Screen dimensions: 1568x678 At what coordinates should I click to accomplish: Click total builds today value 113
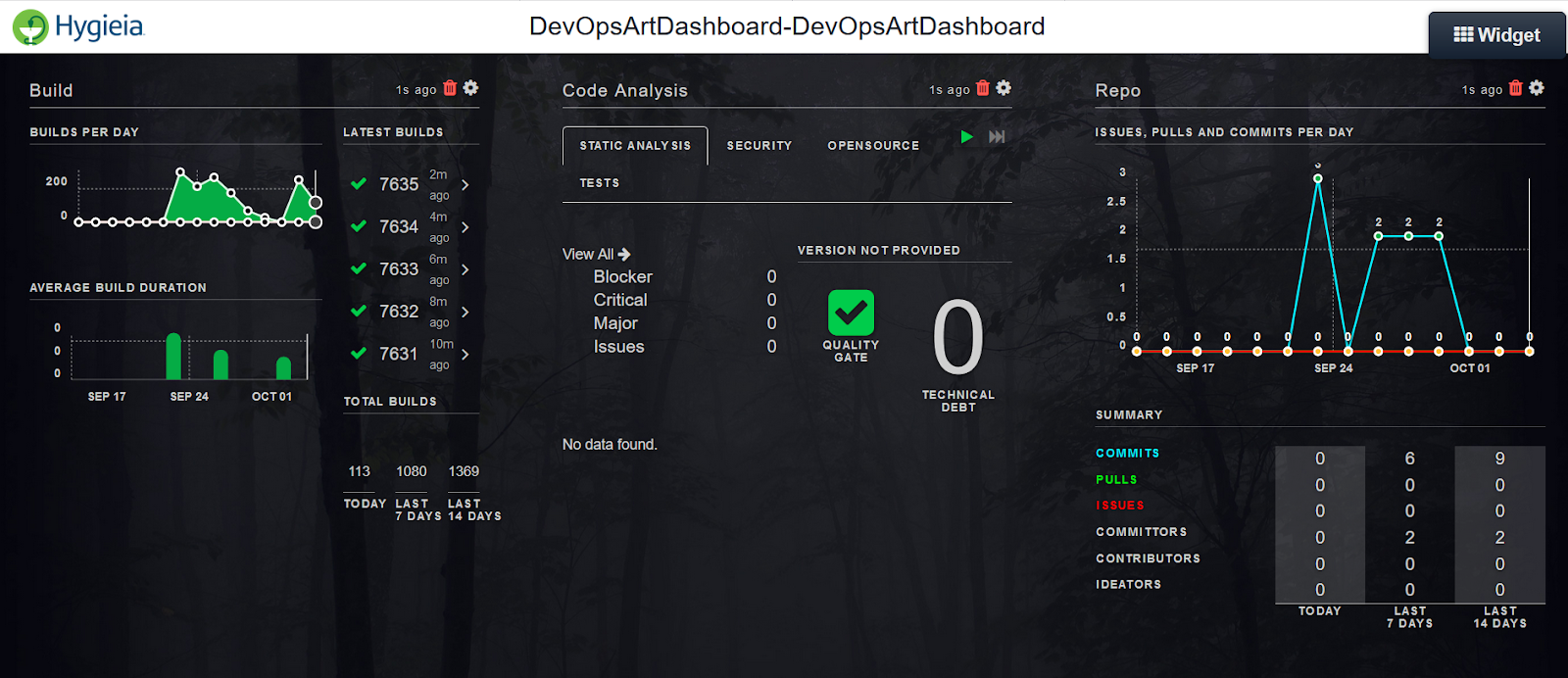[360, 471]
